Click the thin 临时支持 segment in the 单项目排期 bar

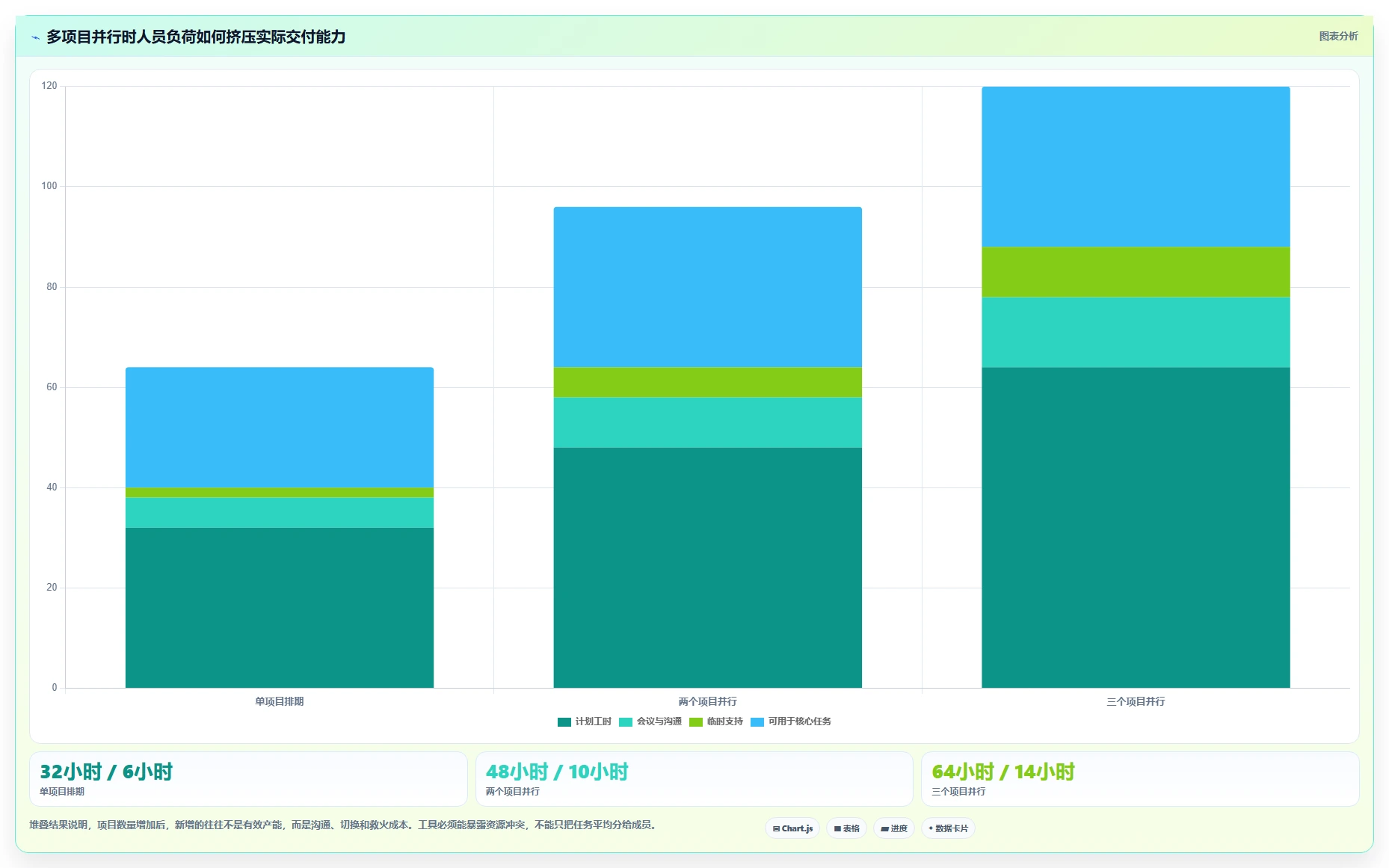[280, 493]
